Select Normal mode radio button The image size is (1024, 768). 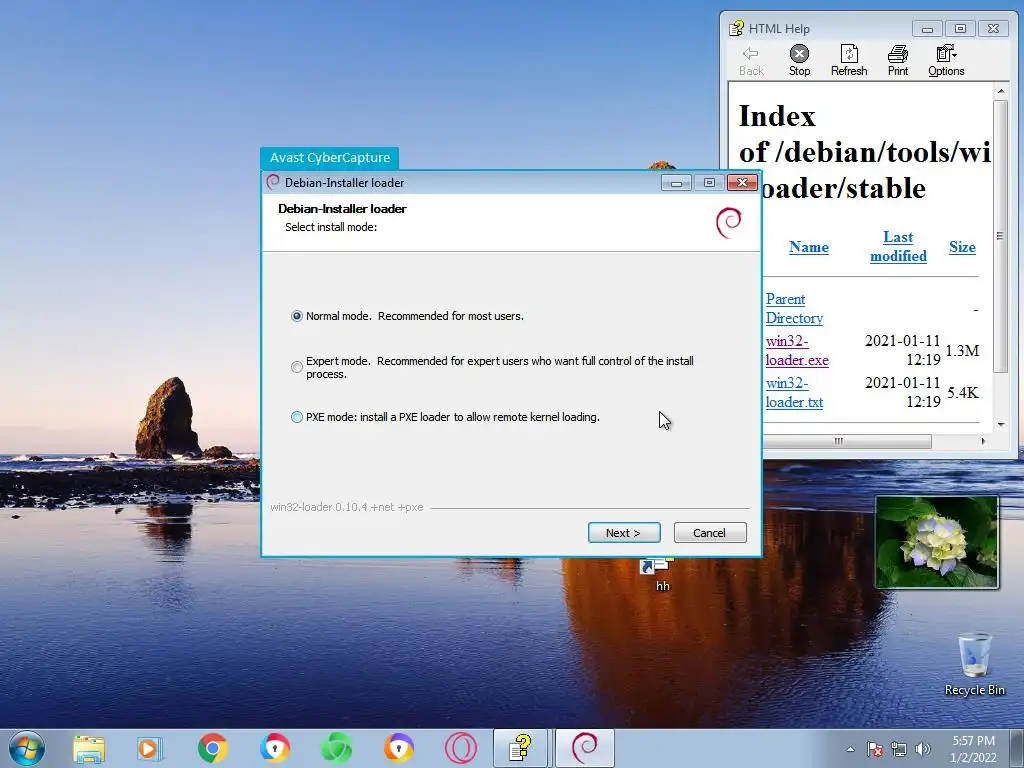tap(296, 316)
